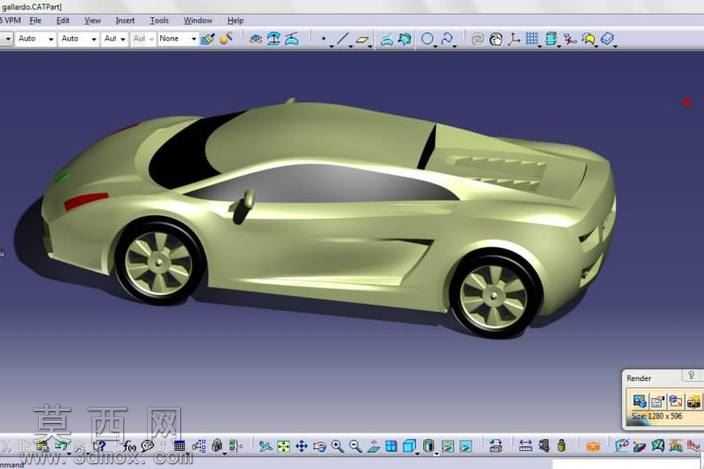Click the Connect curve tool

click(447, 39)
